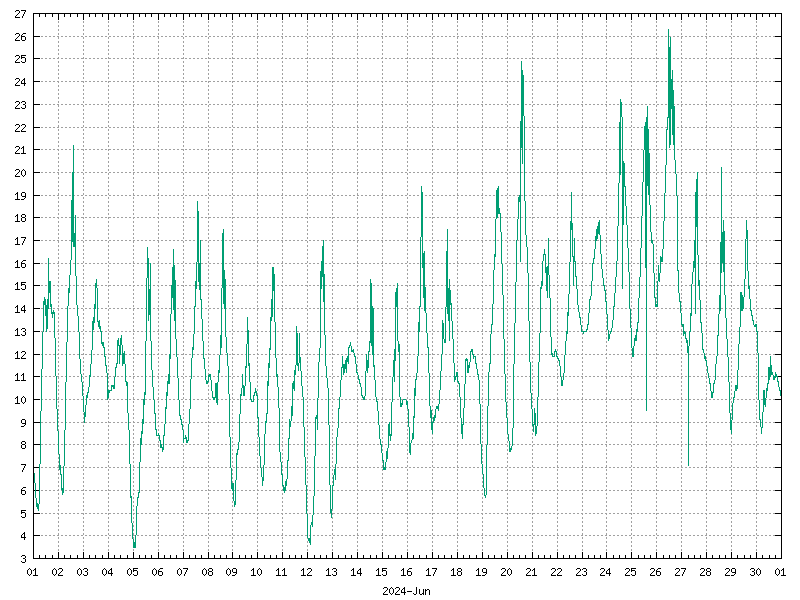Click the y-axis label 7
800x600 pixels.
coord(23,468)
